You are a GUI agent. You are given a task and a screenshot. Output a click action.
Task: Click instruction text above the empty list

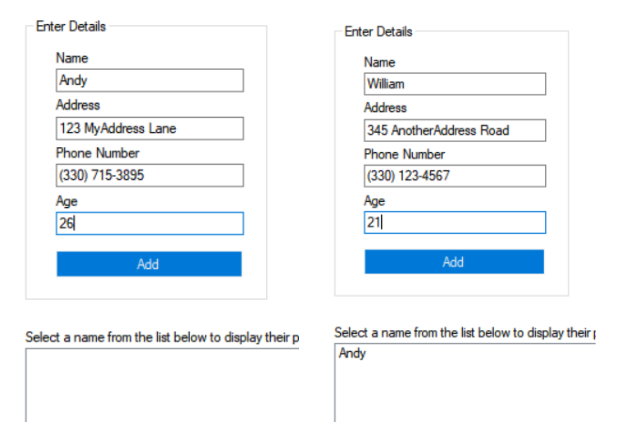click(162, 337)
